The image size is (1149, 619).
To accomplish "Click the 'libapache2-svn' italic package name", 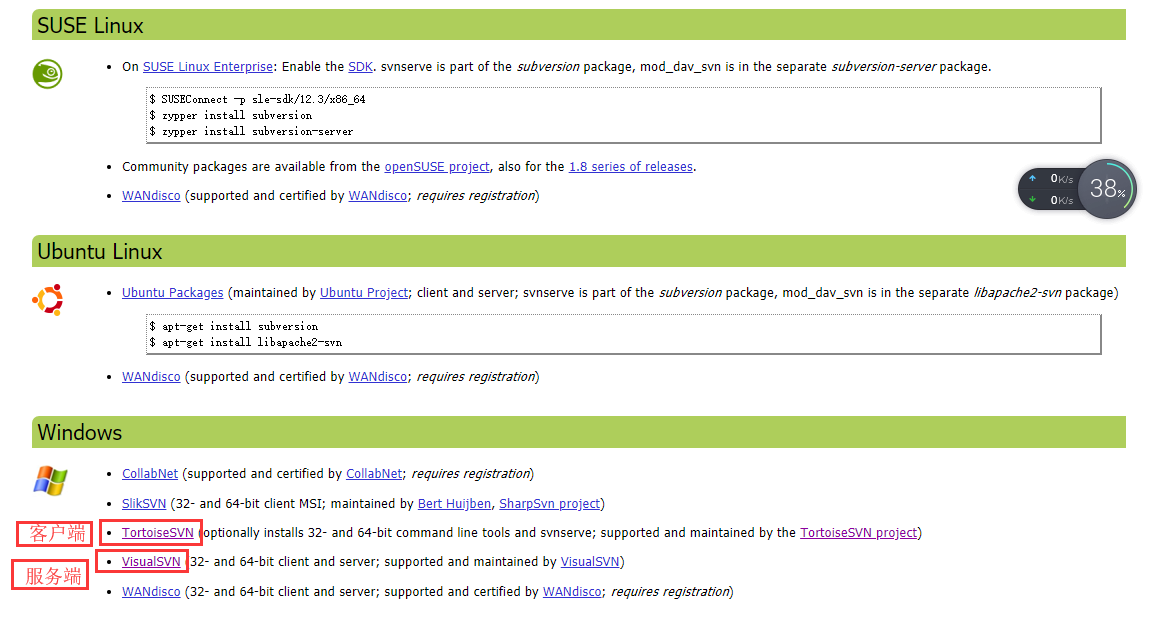I will click(x=1017, y=293).
